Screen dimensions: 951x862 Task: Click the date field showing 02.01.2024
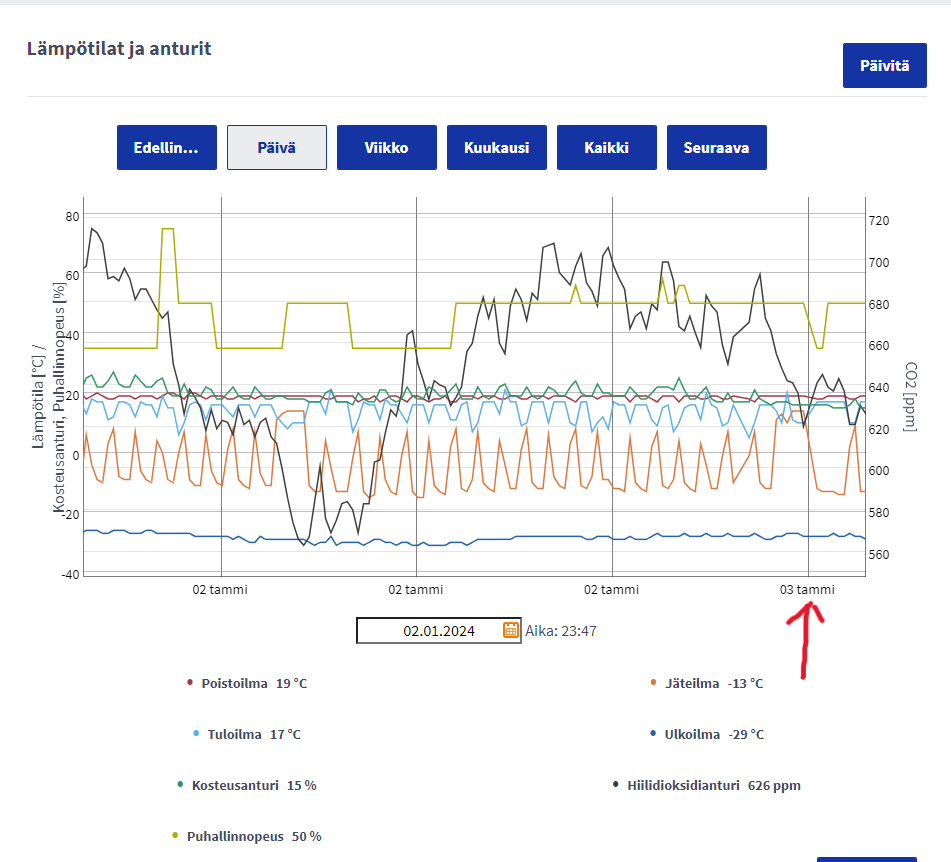430,631
